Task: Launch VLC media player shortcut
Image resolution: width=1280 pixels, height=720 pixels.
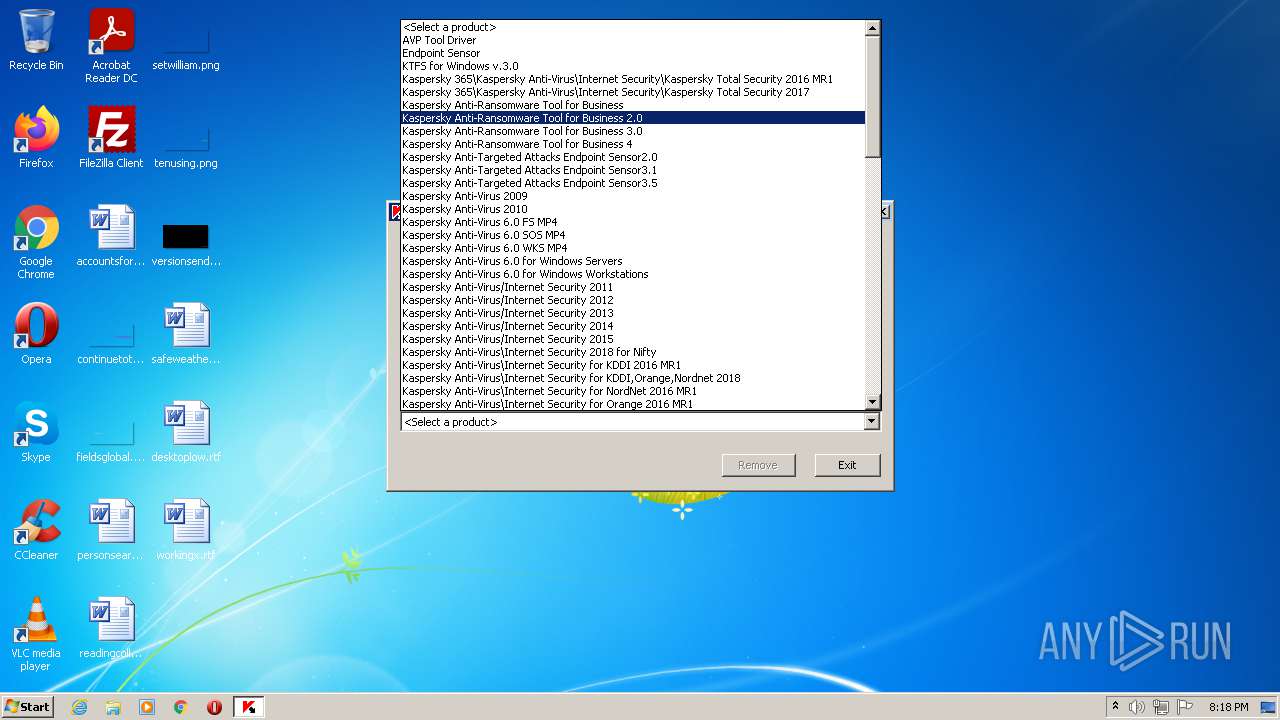Action: tap(36, 634)
